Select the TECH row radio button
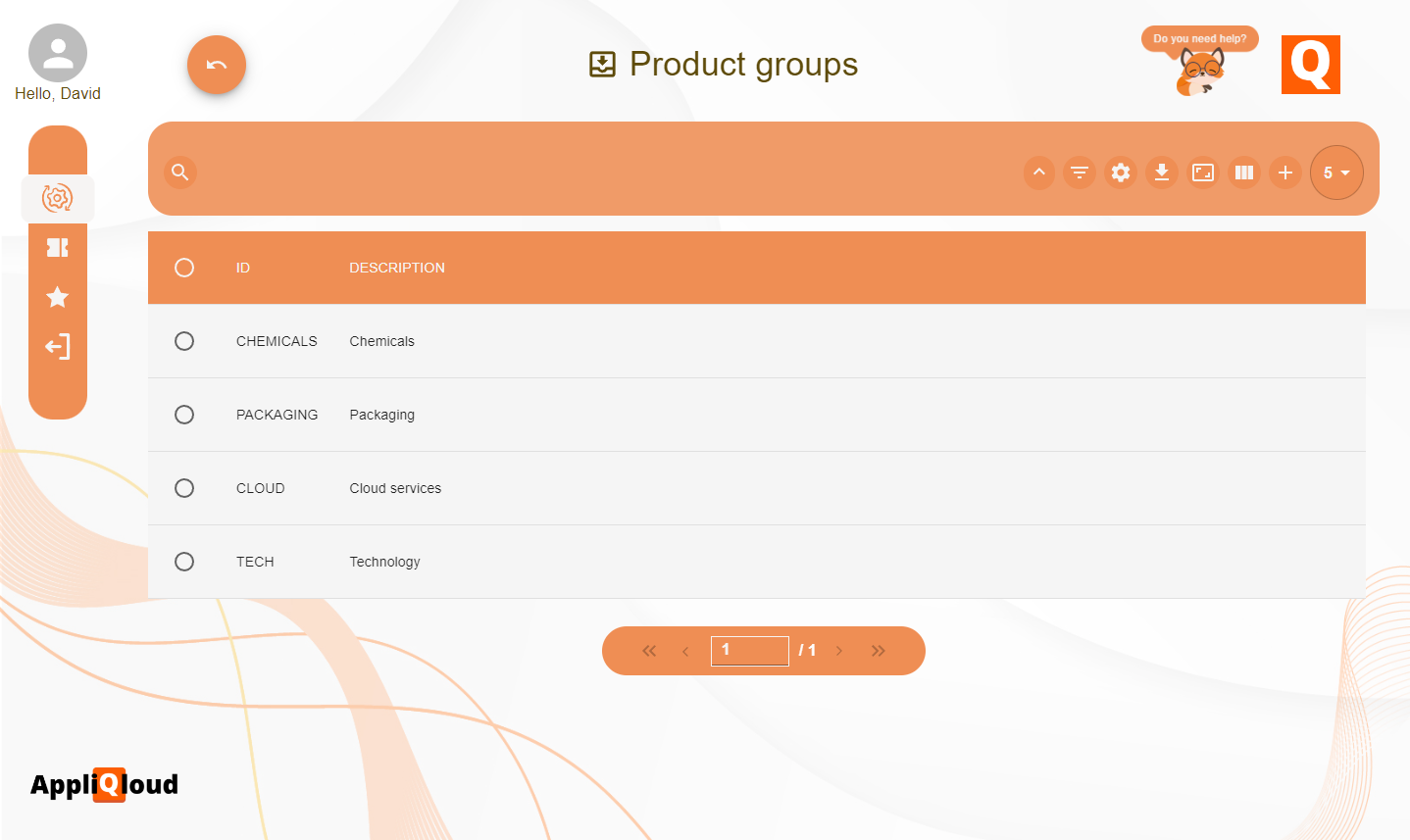 point(184,562)
